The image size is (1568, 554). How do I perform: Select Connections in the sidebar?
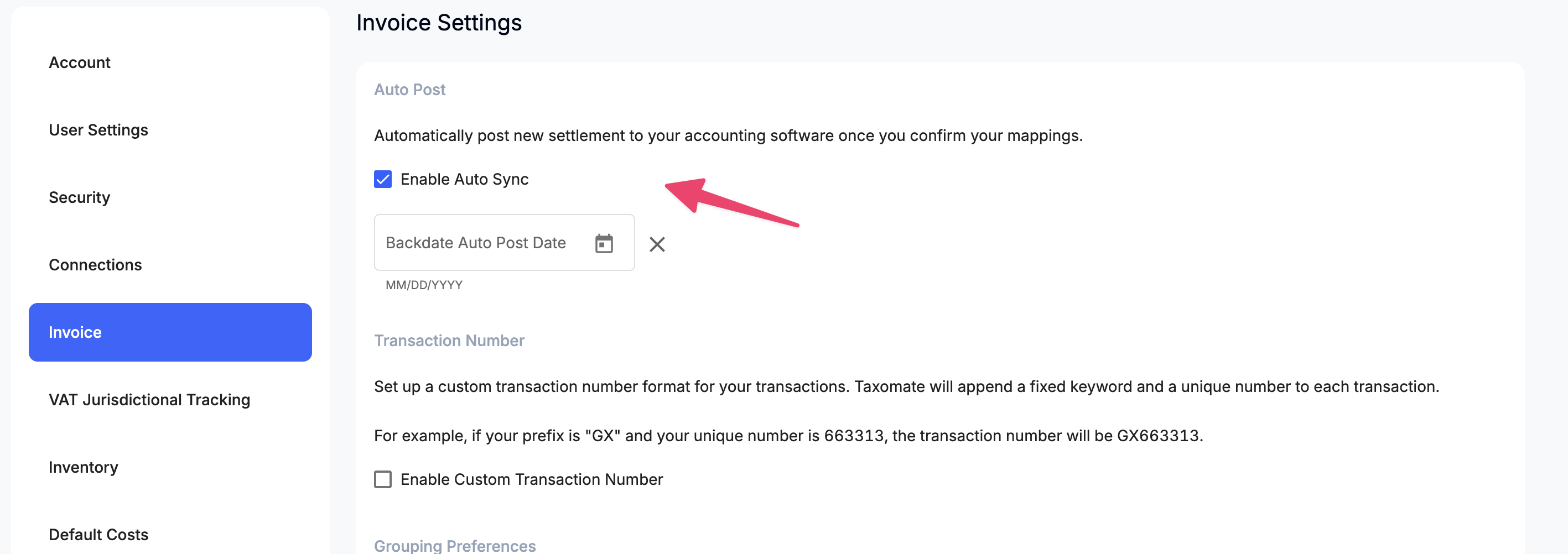coord(95,265)
